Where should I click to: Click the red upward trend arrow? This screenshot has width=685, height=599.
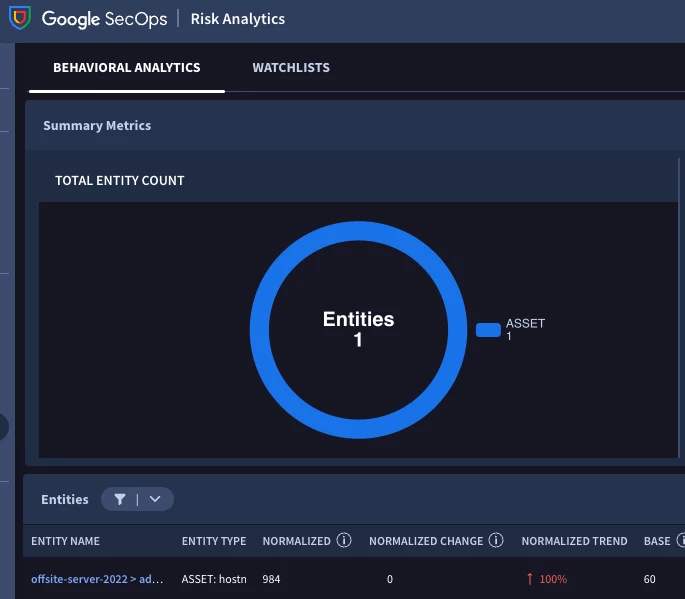[x=530, y=579]
